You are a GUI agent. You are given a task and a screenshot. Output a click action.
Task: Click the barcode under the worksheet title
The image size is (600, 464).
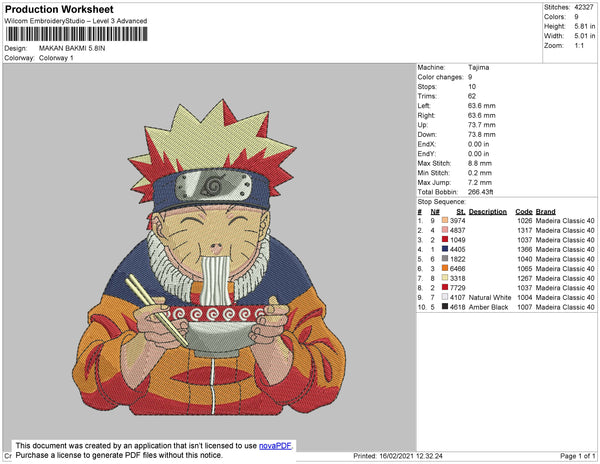(x=77, y=34)
